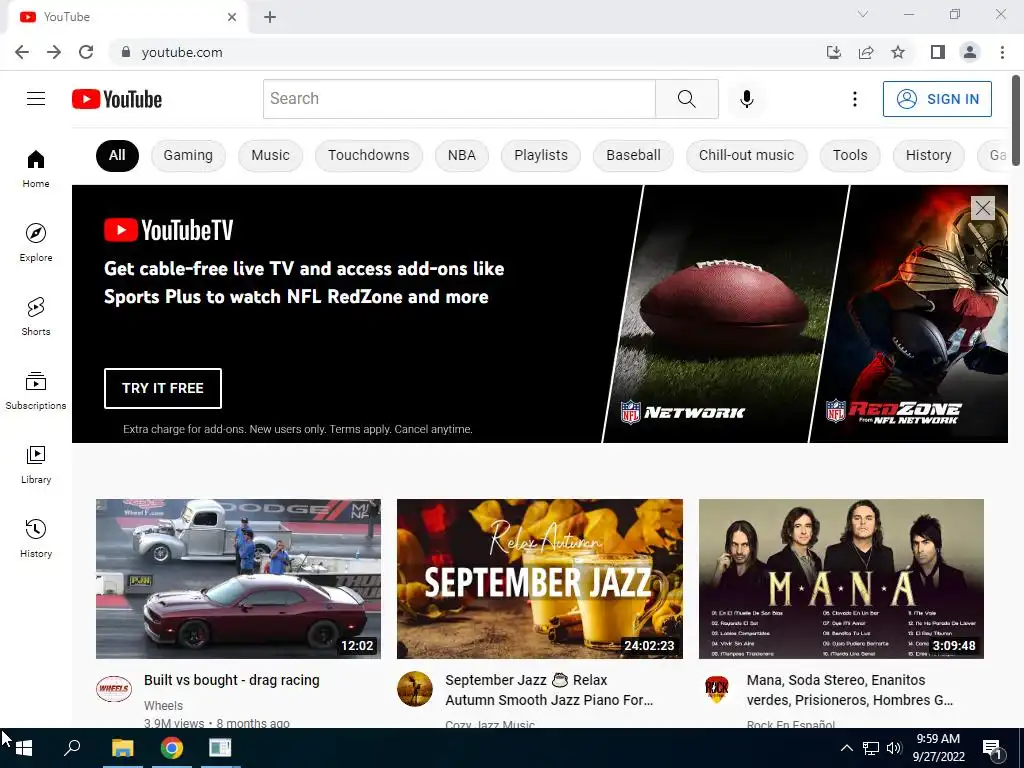The height and width of the screenshot is (768, 1024).
Task: Click Cozy Jazz Music channel avatar
Action: point(415,689)
